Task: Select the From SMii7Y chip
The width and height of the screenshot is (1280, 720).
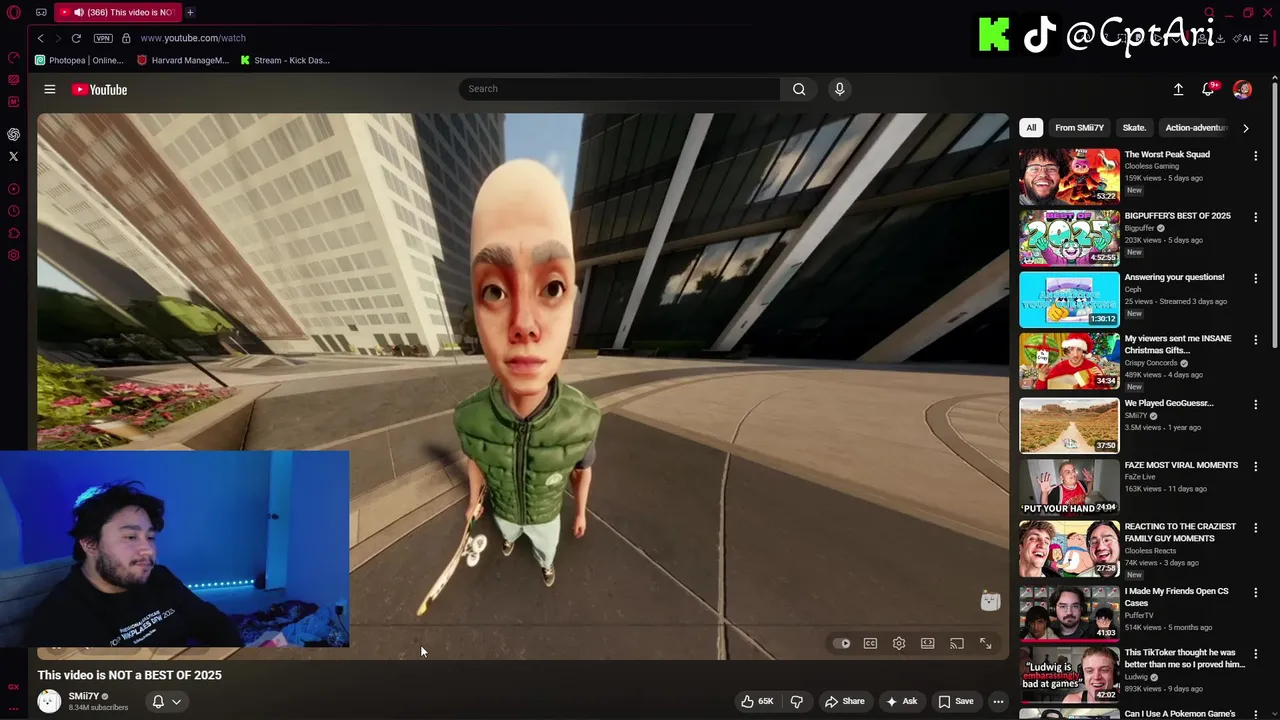Action: pyautogui.click(x=1079, y=128)
